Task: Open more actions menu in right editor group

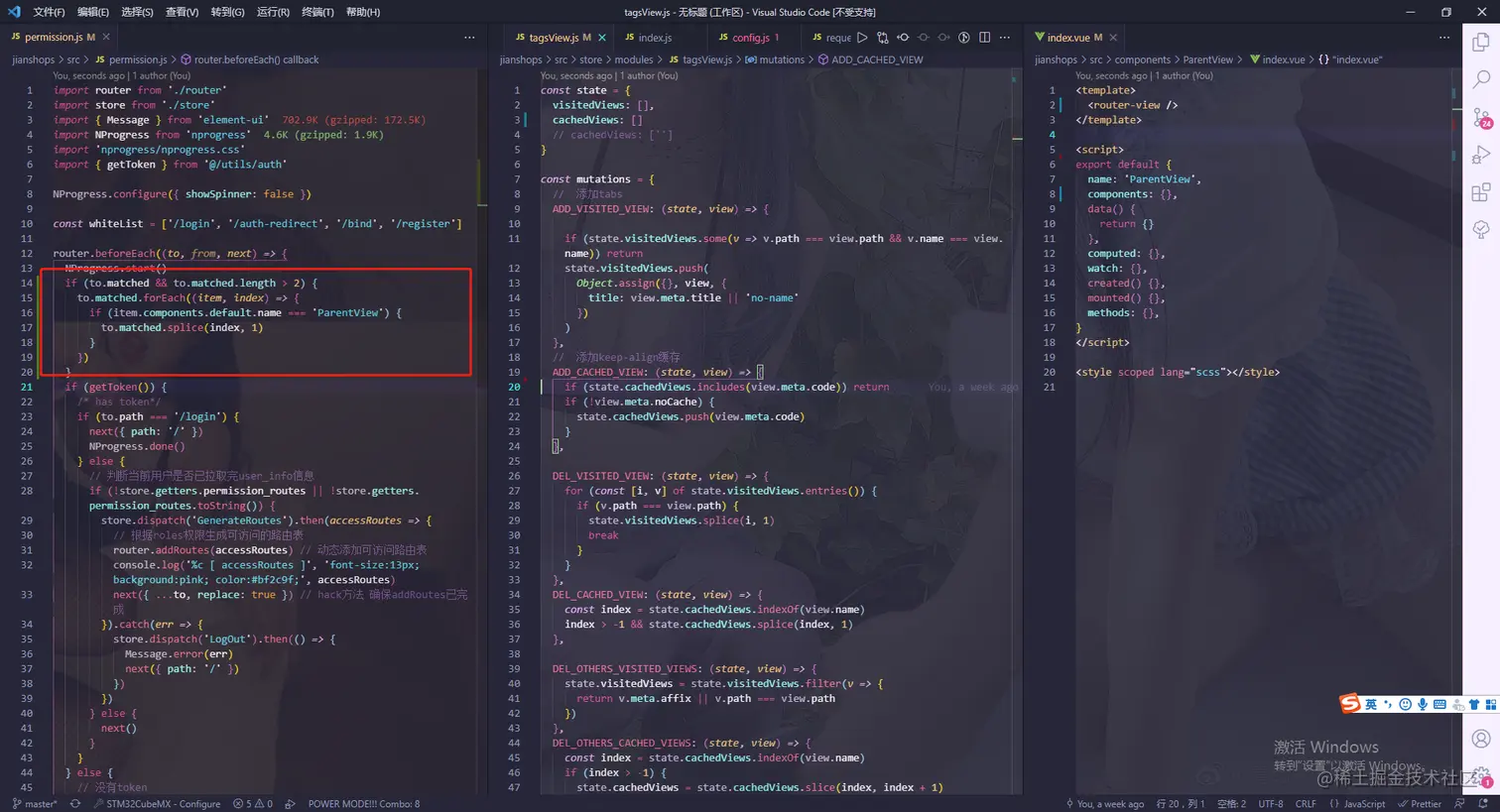Action: (1444, 38)
